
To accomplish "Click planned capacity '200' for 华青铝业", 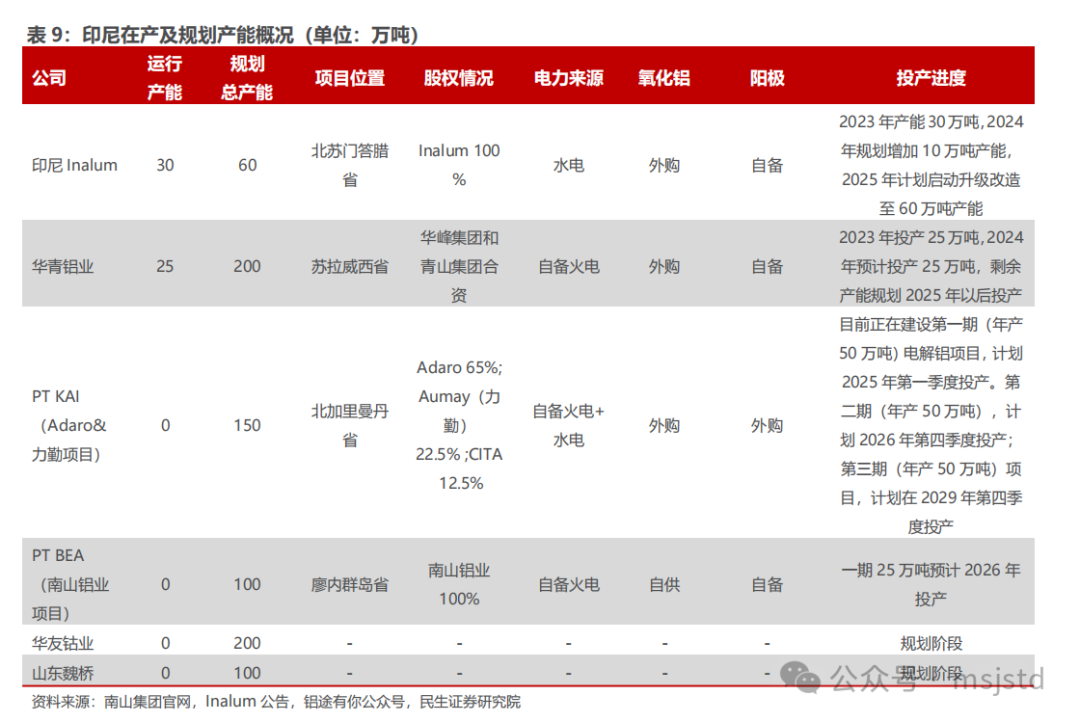I will pyautogui.click(x=247, y=267).
